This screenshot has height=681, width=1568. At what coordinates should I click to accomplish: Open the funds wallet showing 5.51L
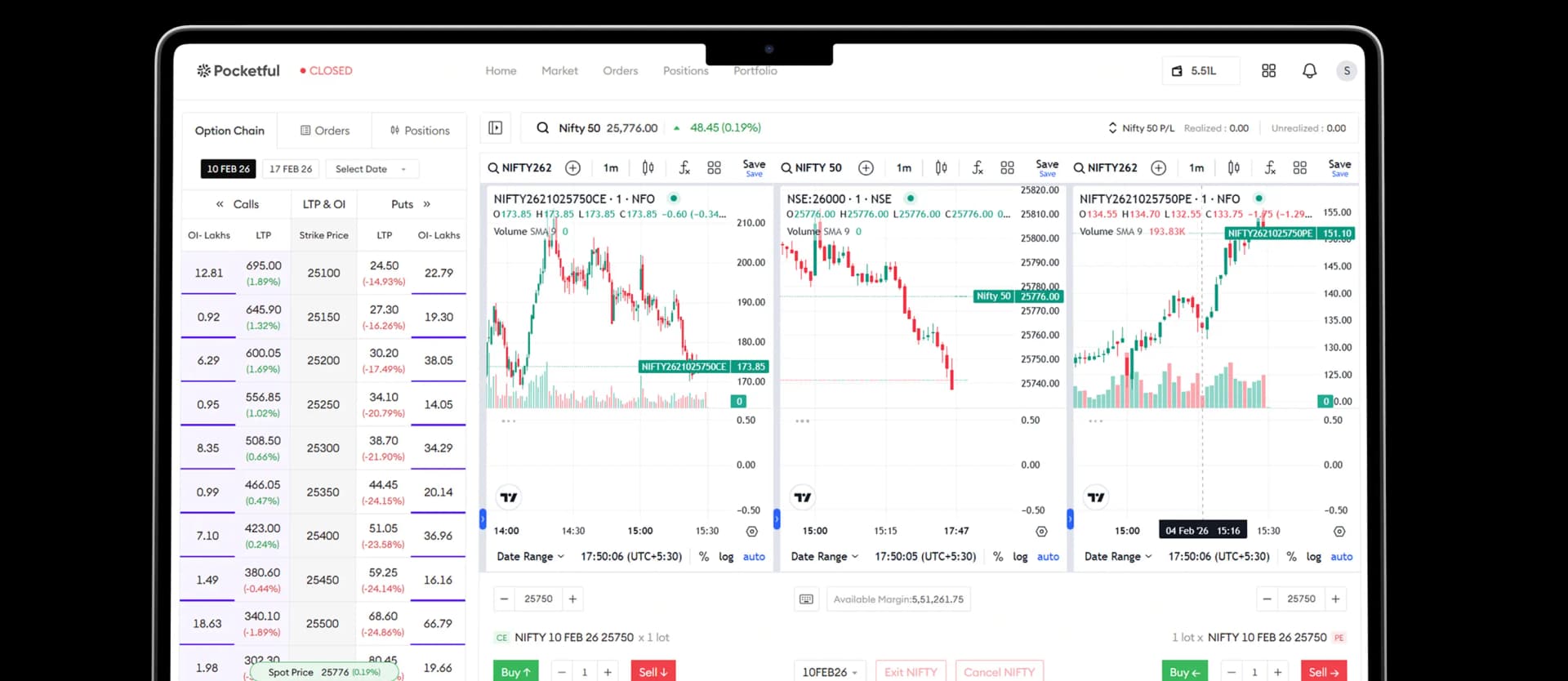point(1200,71)
